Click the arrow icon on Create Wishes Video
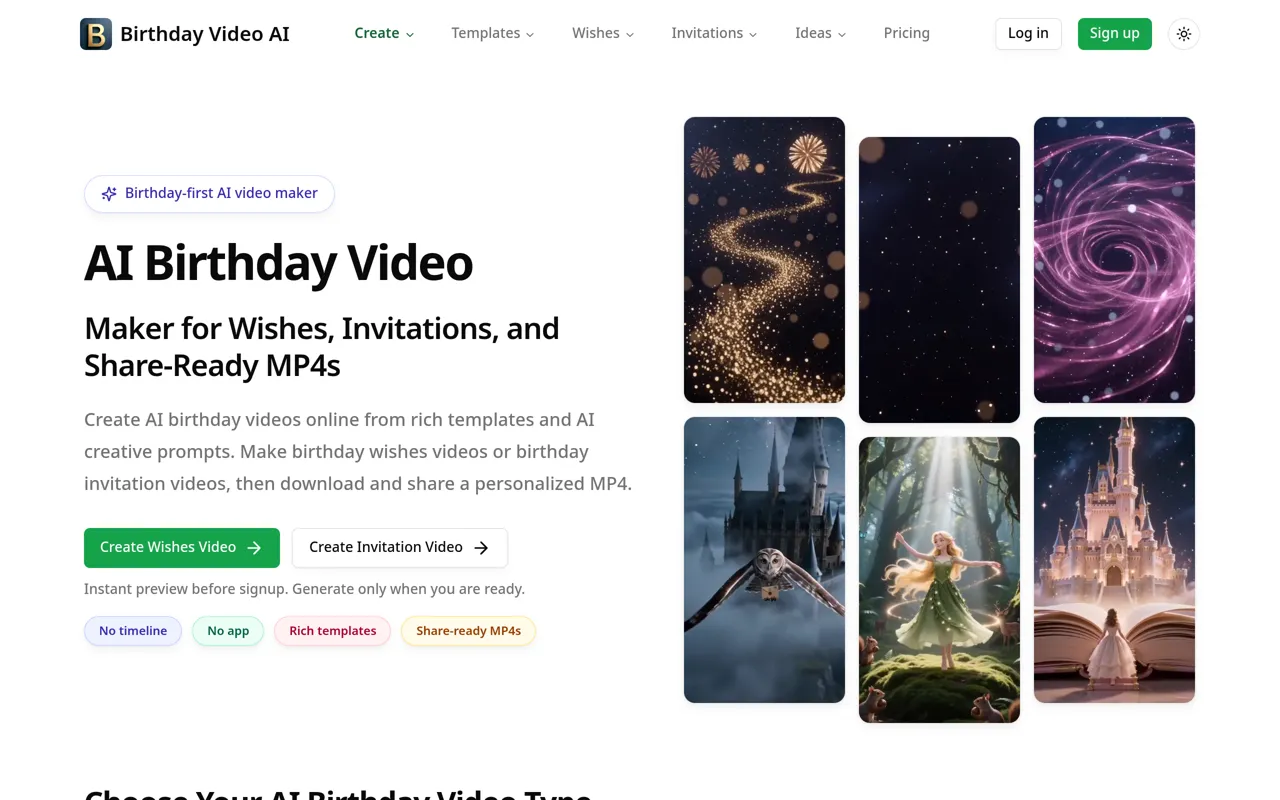Image resolution: width=1280 pixels, height=800 pixels. [254, 548]
